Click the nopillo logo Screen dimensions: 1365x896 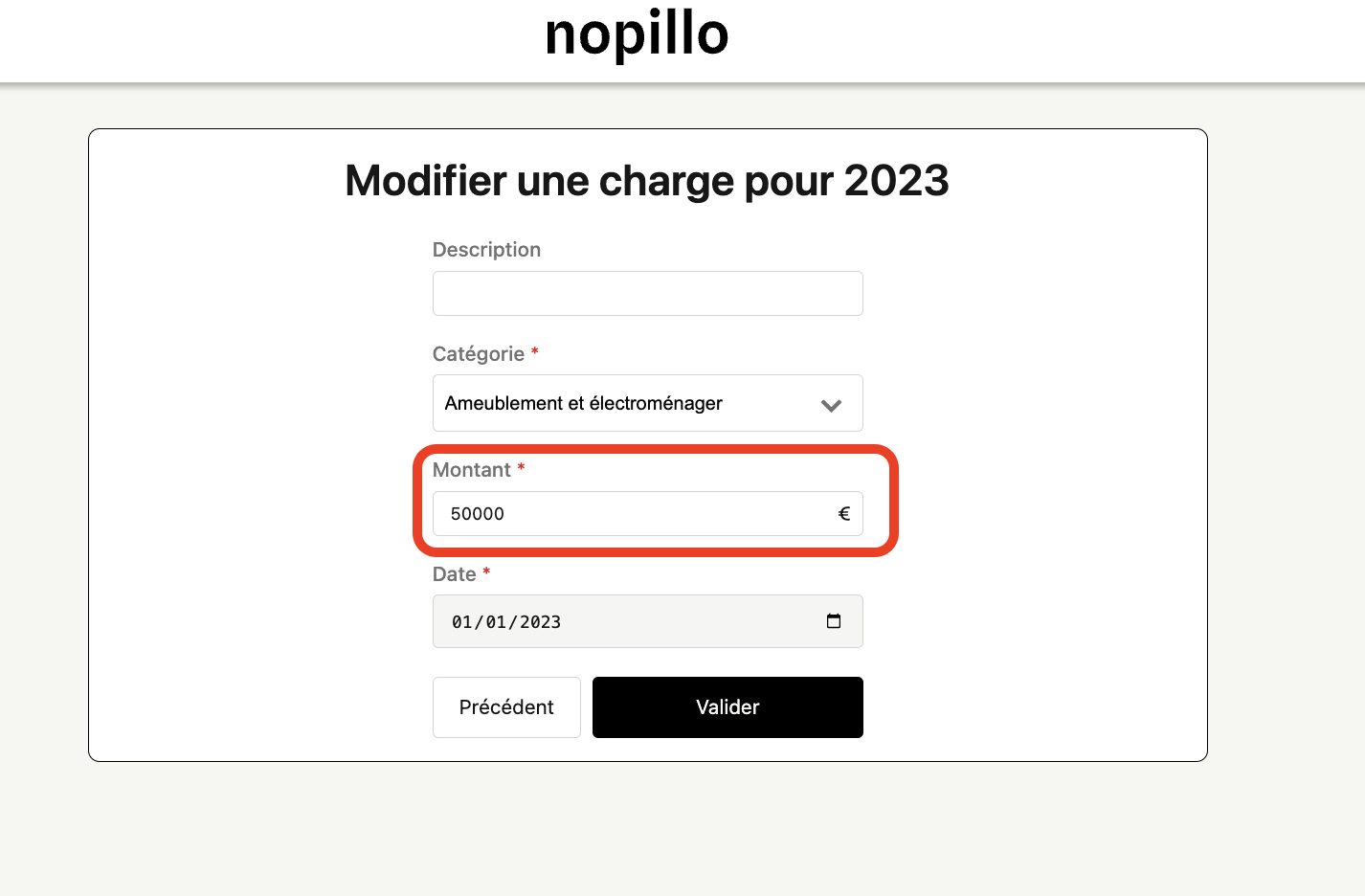point(637,35)
